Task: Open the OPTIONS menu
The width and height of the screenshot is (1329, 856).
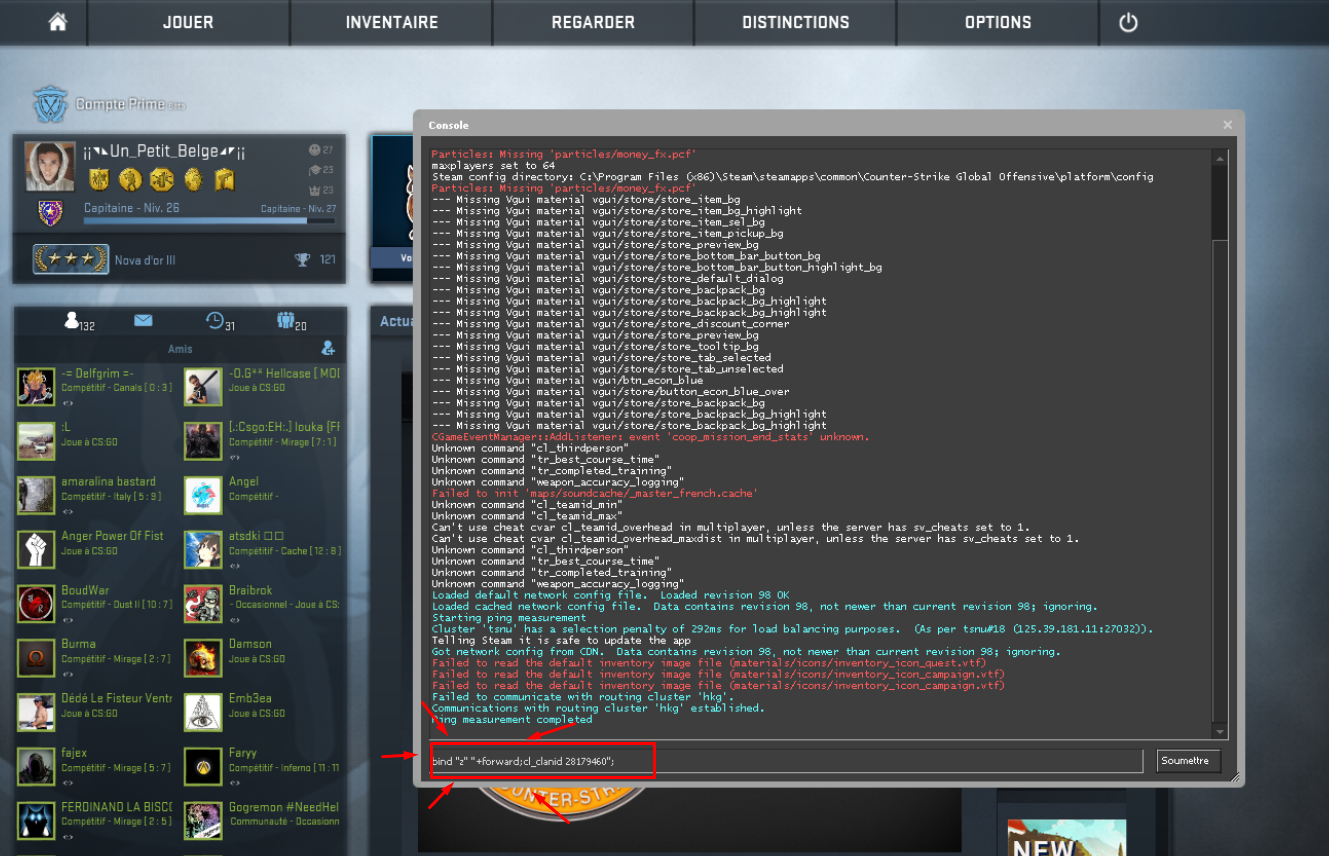Action: click(x=997, y=22)
